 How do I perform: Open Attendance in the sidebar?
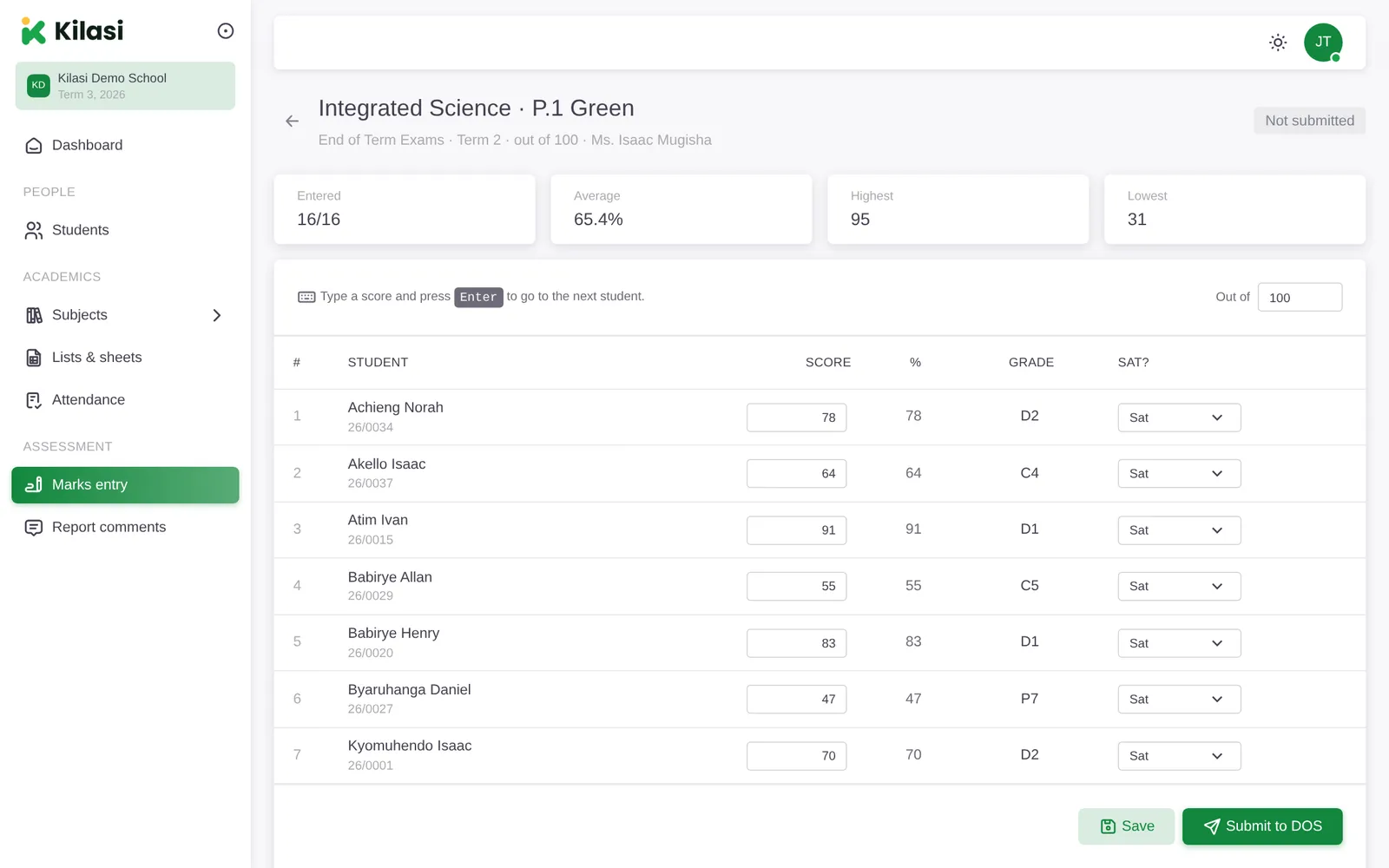tap(125, 400)
